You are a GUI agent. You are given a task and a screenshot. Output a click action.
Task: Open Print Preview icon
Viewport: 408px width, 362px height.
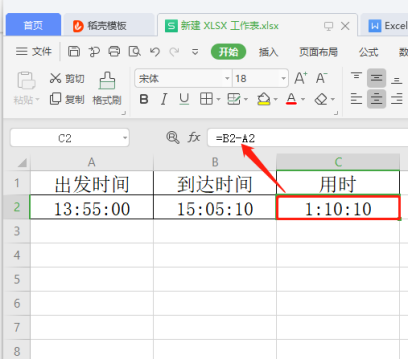(x=134, y=52)
